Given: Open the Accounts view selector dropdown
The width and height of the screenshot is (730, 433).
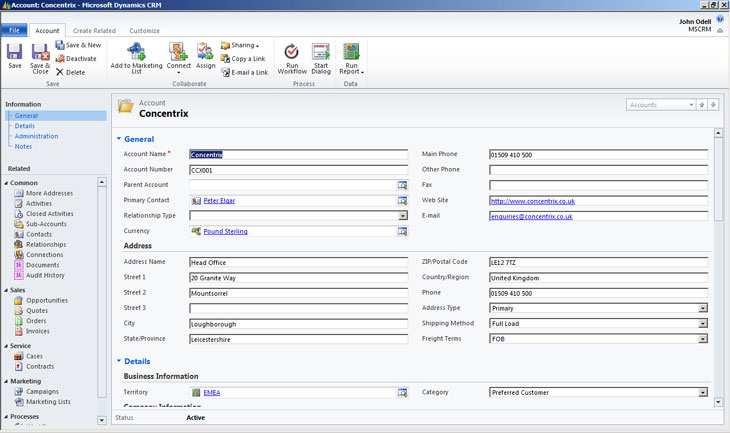Looking at the screenshot, I should click(x=691, y=105).
